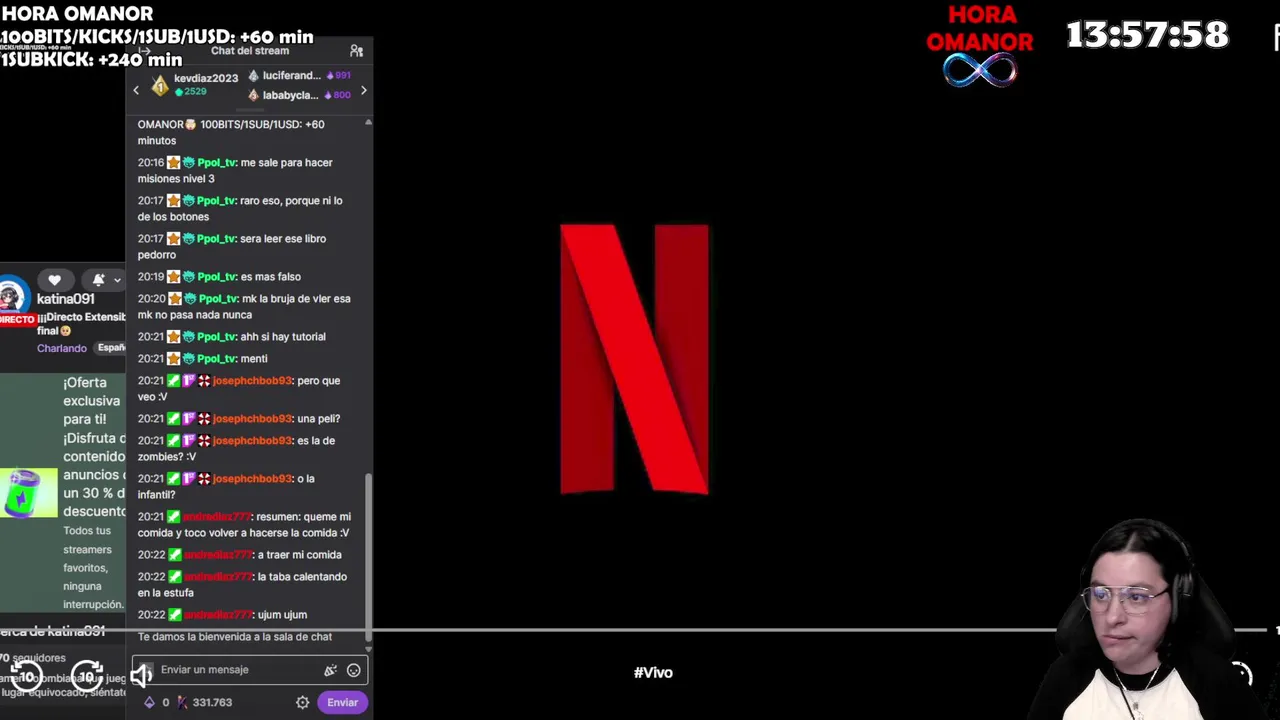This screenshot has height=720, width=1280.
Task: Click the channel points balance 331.763
Action: 205,702
